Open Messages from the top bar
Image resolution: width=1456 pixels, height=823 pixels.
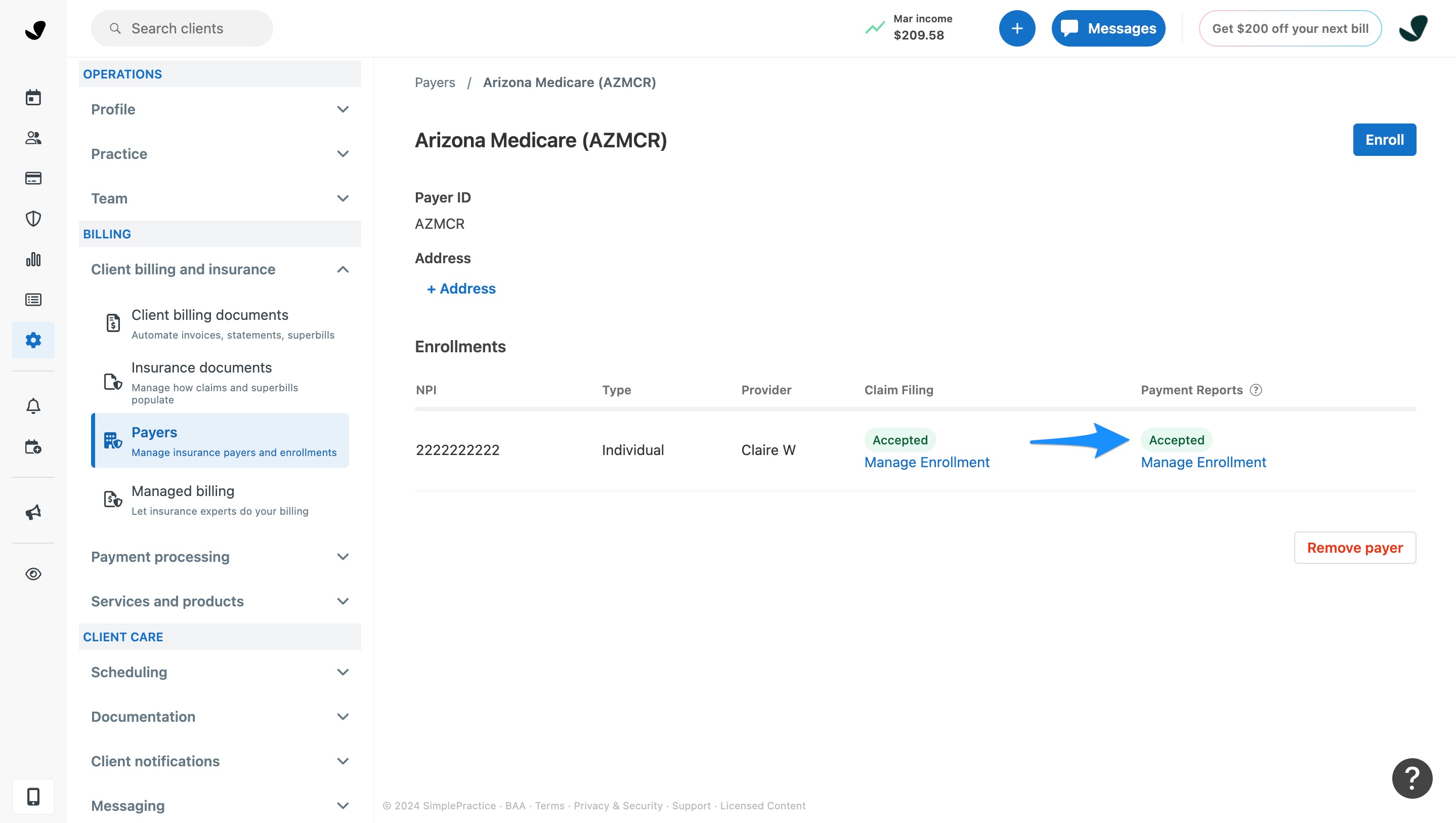(x=1108, y=28)
